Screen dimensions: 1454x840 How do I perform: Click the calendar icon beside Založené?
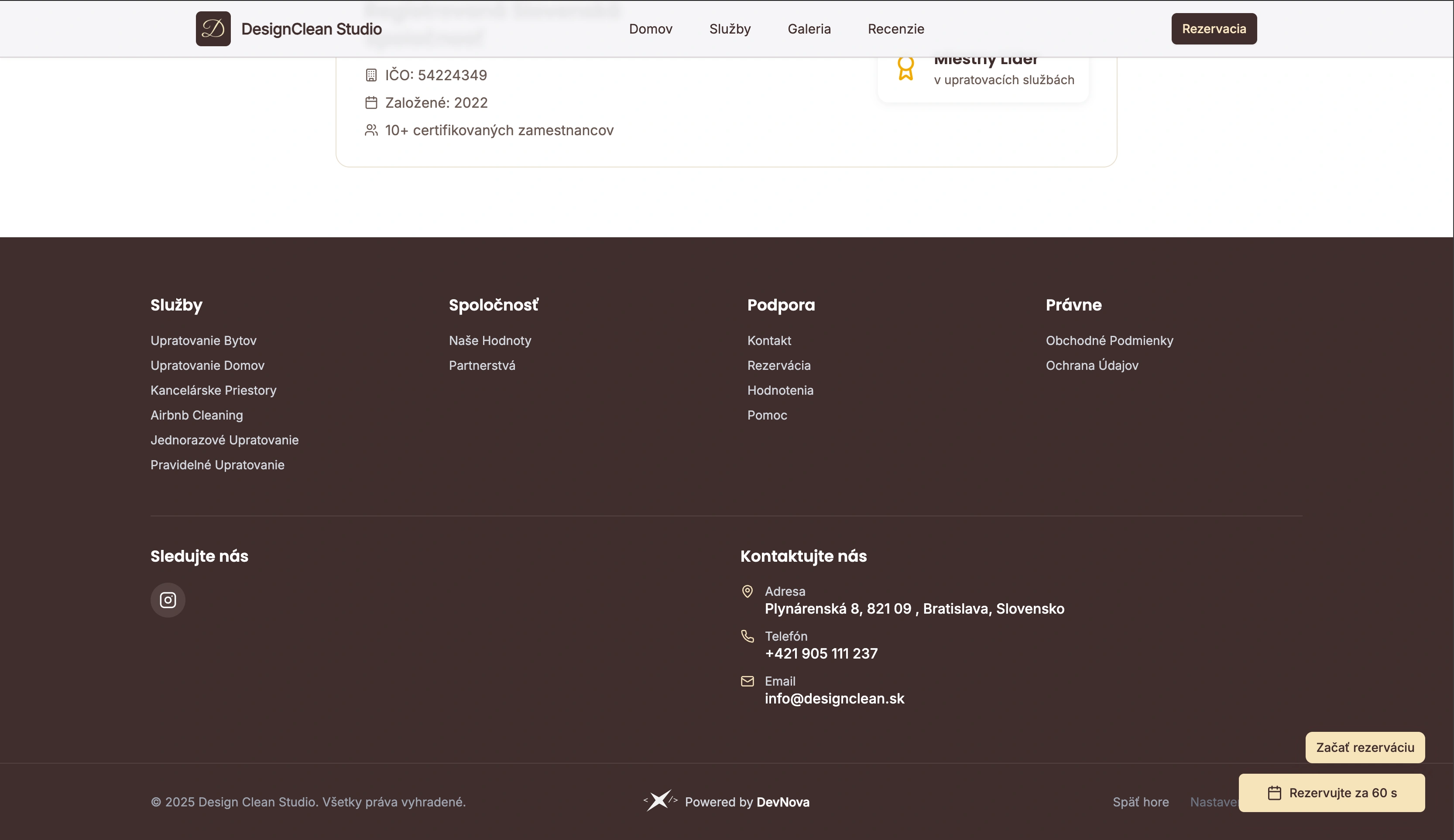pos(371,102)
